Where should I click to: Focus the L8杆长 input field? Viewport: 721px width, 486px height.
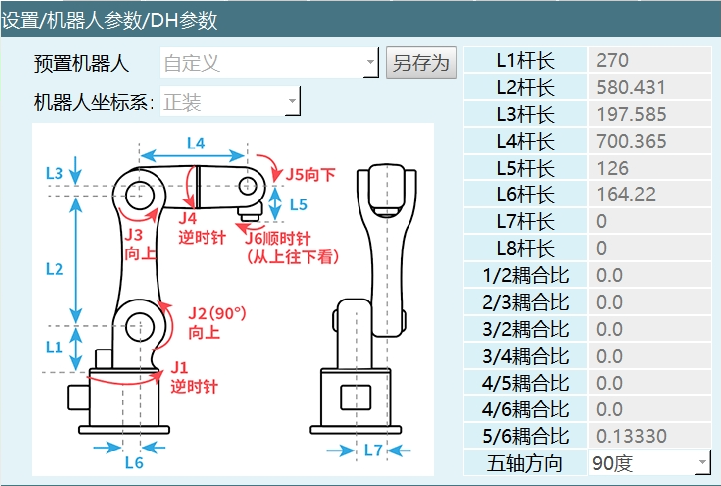click(651, 248)
